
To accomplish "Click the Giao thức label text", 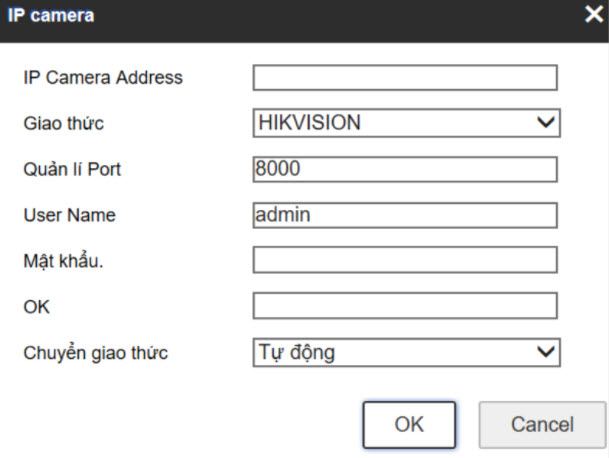I will coord(63,124).
